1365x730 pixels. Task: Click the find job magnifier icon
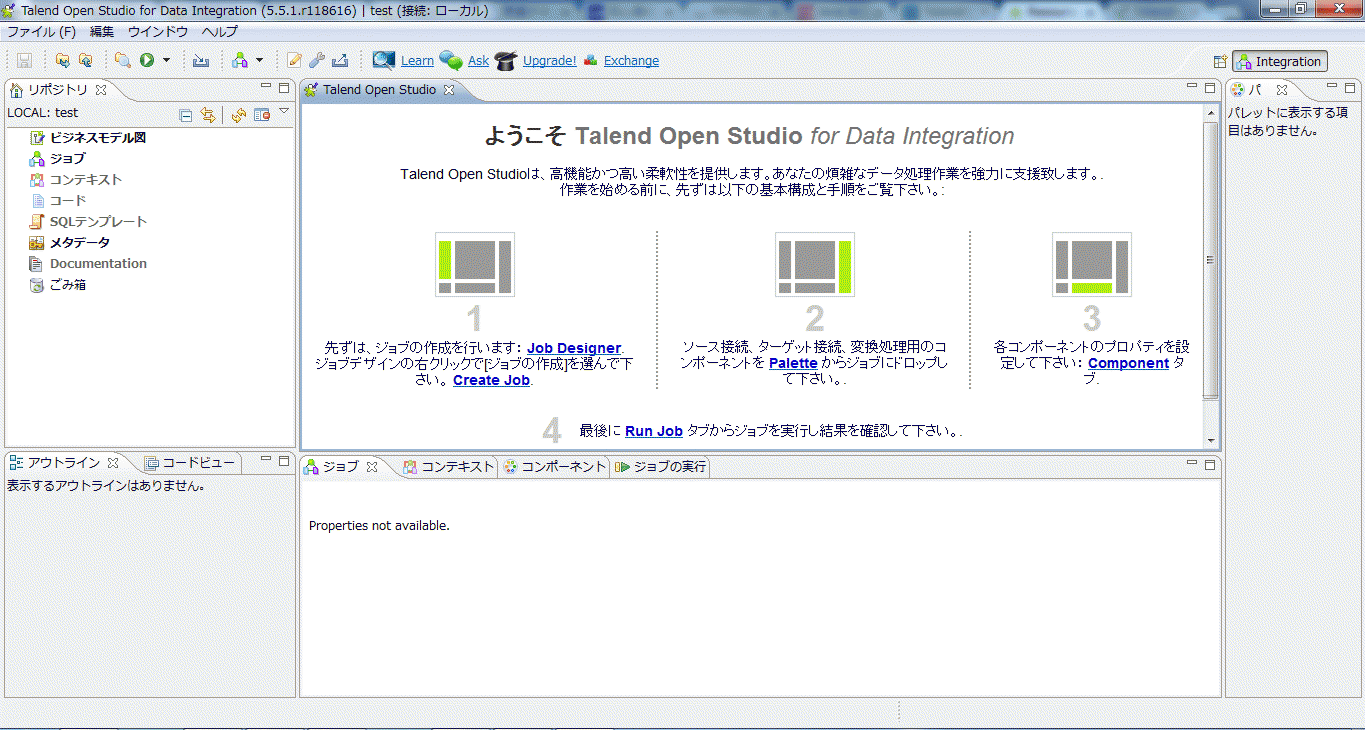click(123, 61)
